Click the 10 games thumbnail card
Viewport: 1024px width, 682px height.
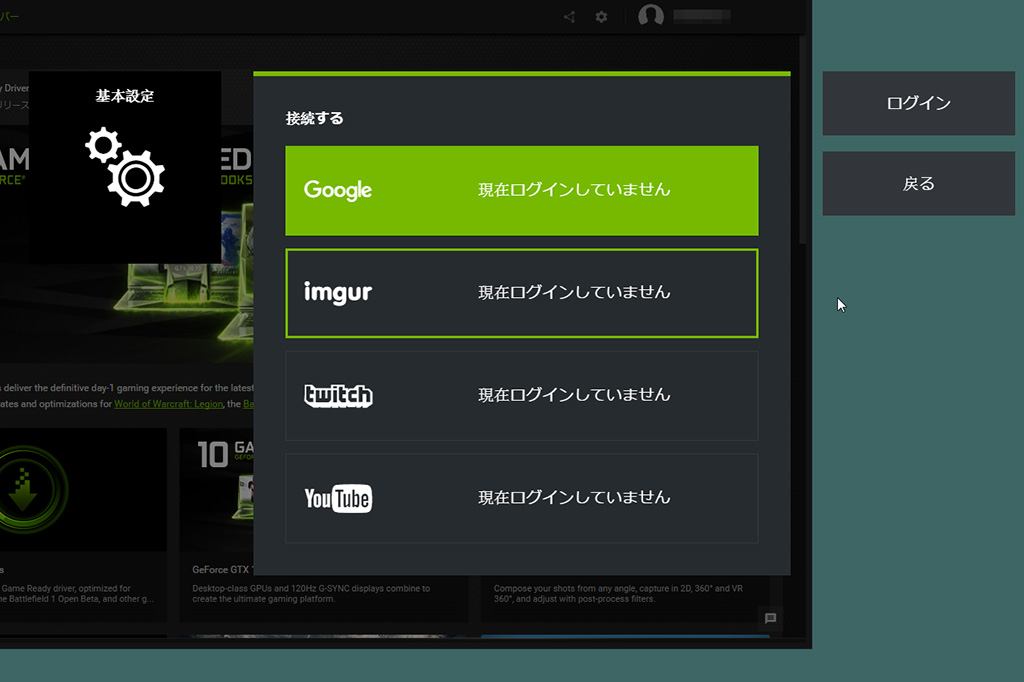[217, 489]
